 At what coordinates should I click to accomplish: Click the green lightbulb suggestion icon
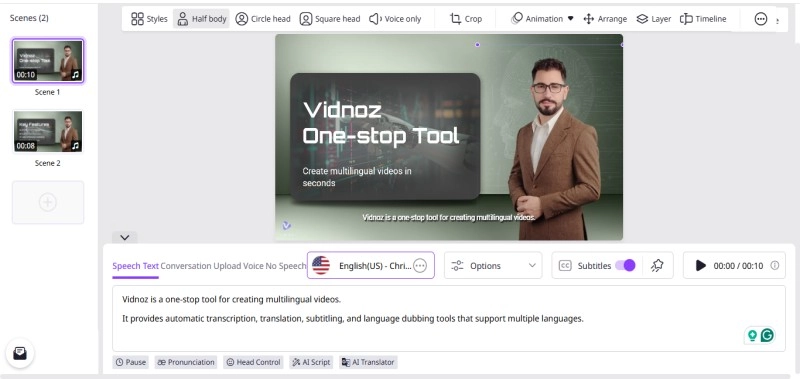pyautogui.click(x=752, y=335)
